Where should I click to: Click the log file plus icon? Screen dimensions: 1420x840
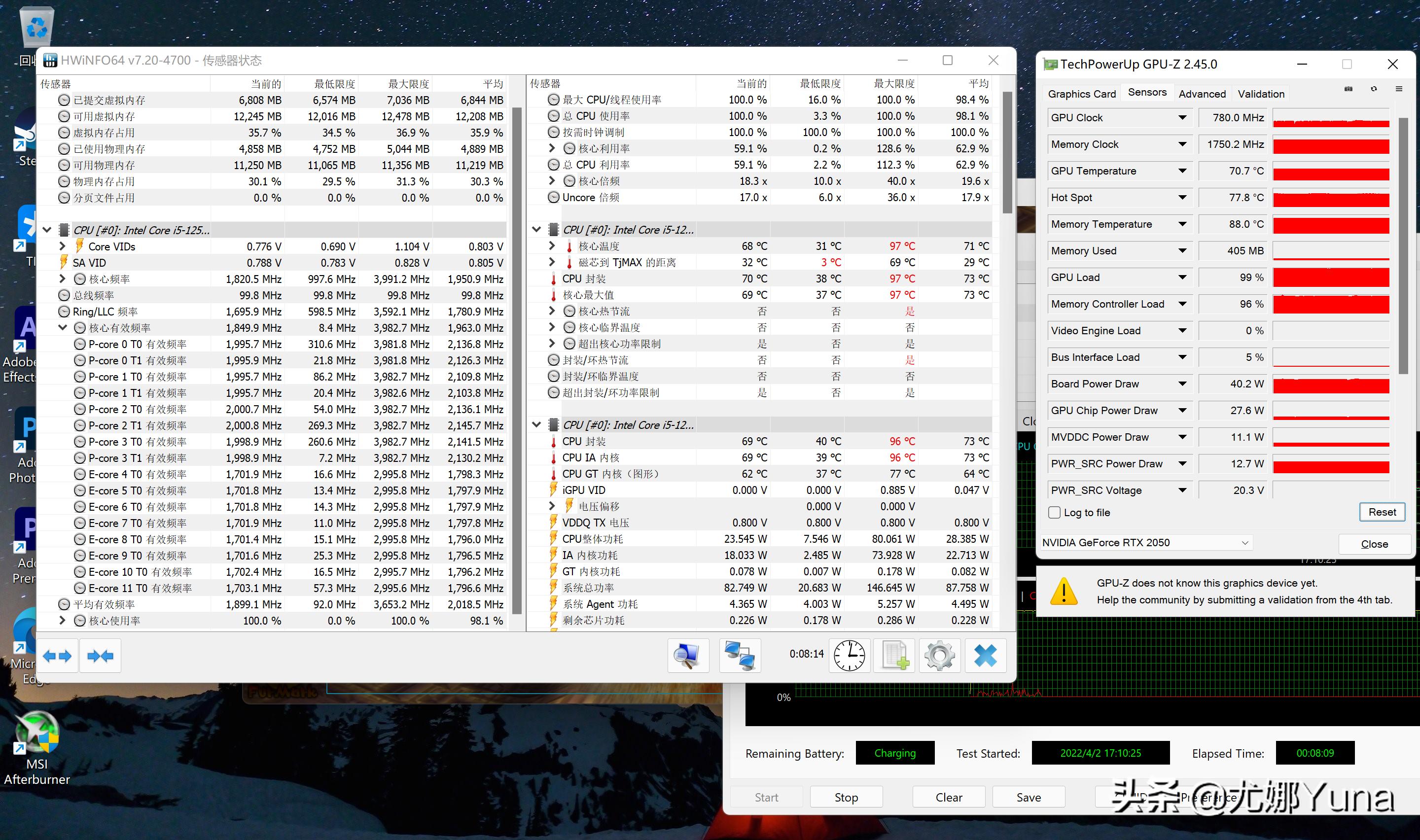point(895,656)
